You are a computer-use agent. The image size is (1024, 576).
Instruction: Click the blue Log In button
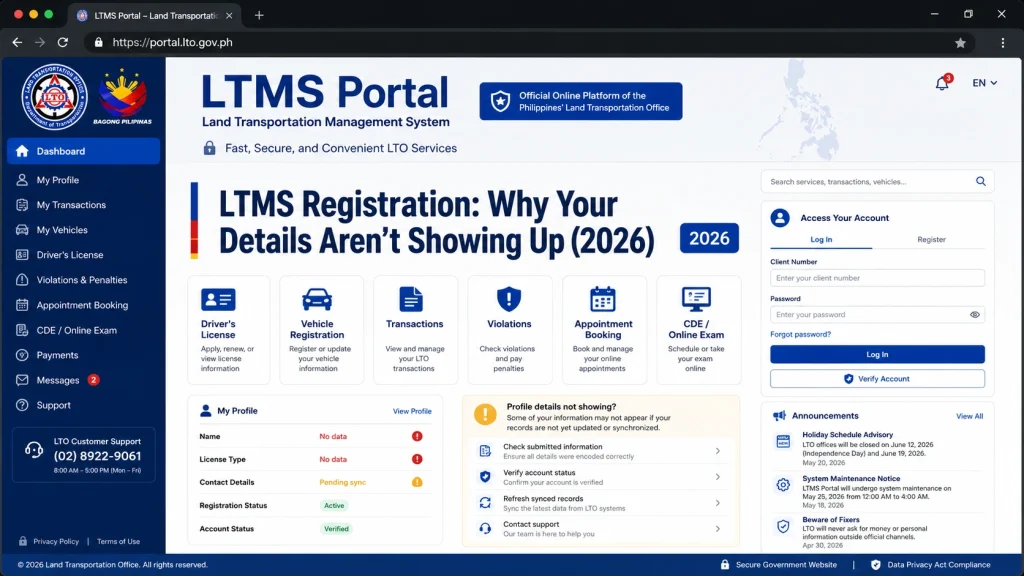[x=877, y=355]
